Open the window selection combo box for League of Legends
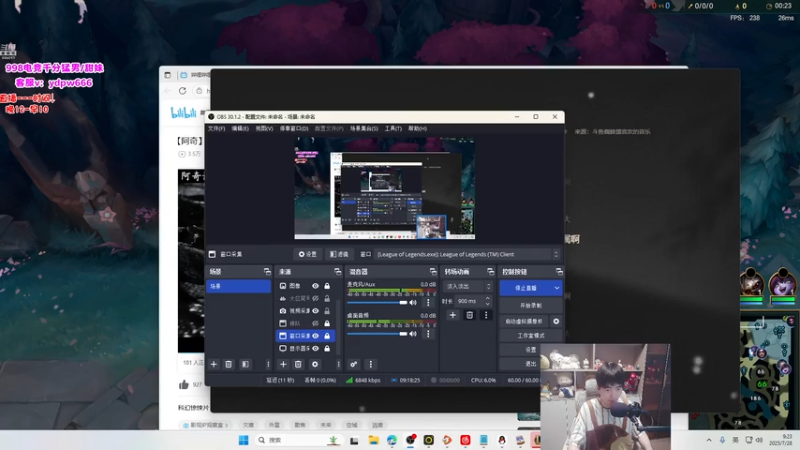Screen dimensions: 800x450 468,254
